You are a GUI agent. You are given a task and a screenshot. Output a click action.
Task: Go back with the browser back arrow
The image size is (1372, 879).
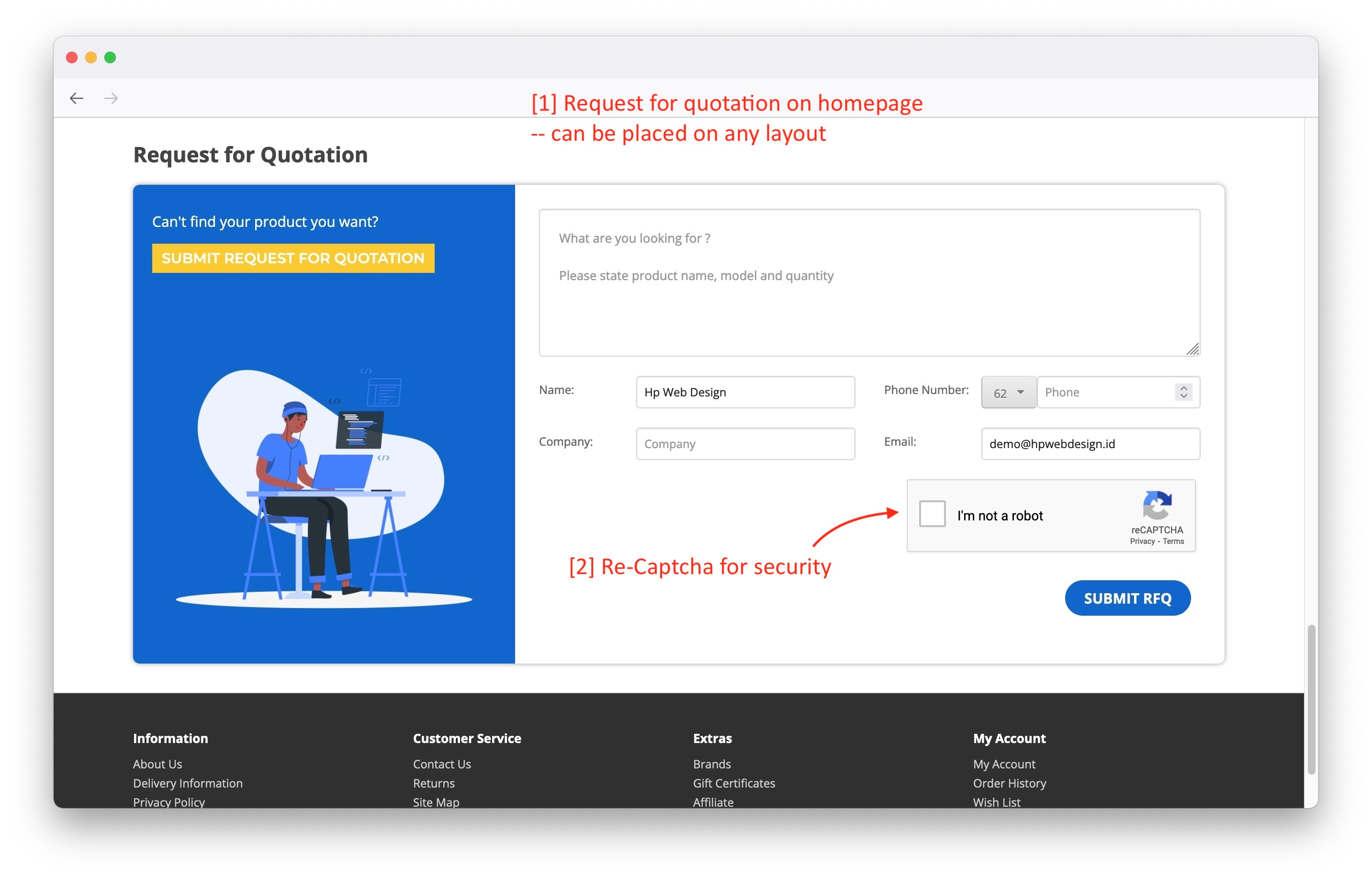[77, 98]
